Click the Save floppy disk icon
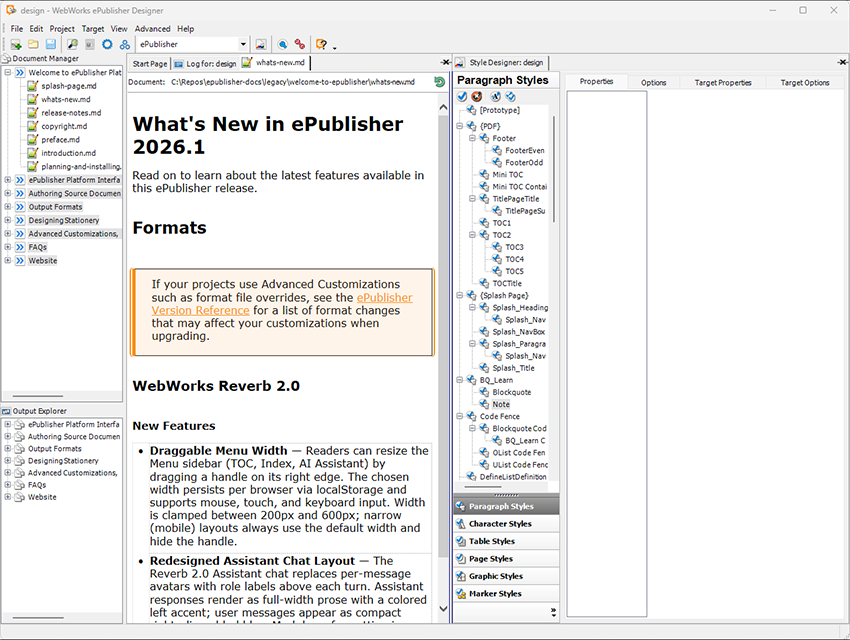The height and width of the screenshot is (640, 850). pos(50,44)
